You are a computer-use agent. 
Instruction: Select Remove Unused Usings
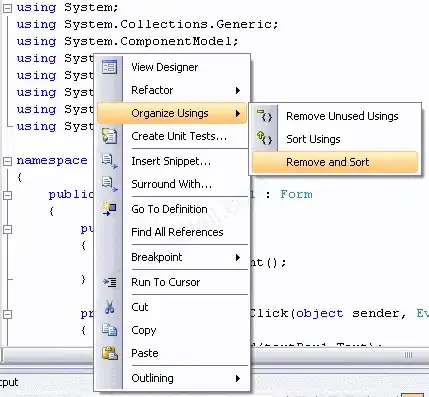pyautogui.click(x=335, y=116)
